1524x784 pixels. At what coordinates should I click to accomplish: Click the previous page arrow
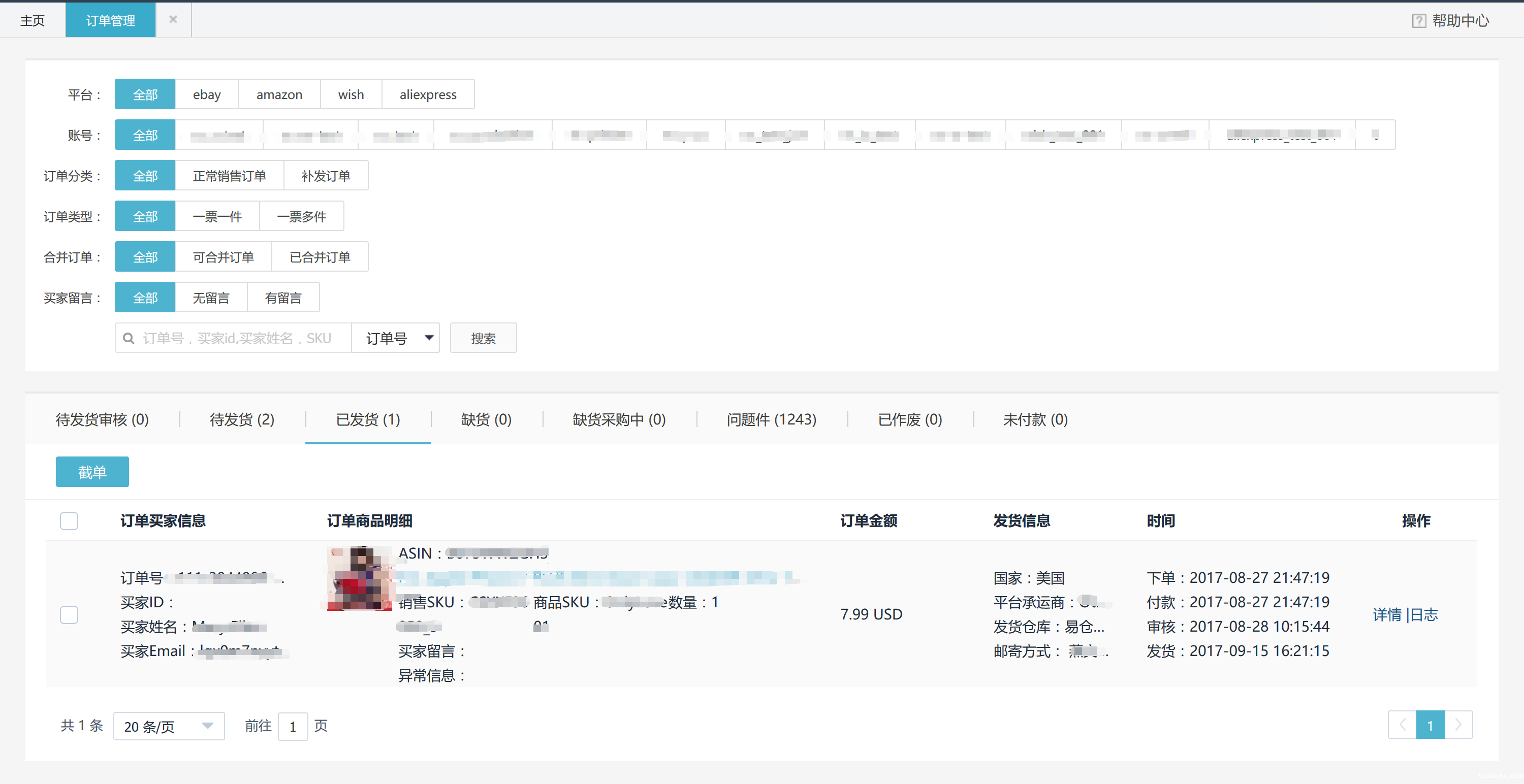[x=1403, y=725]
